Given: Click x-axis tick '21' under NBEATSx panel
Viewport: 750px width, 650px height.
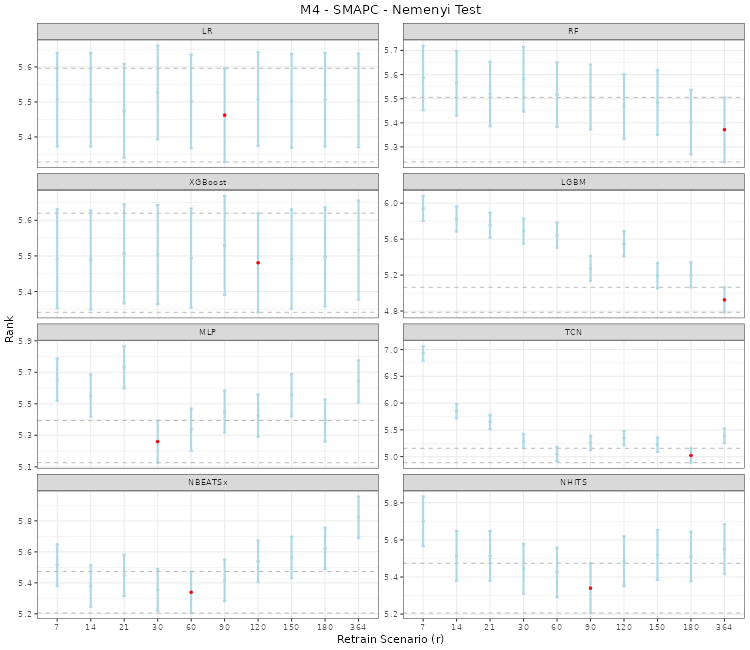Looking at the screenshot, I should tap(124, 627).
